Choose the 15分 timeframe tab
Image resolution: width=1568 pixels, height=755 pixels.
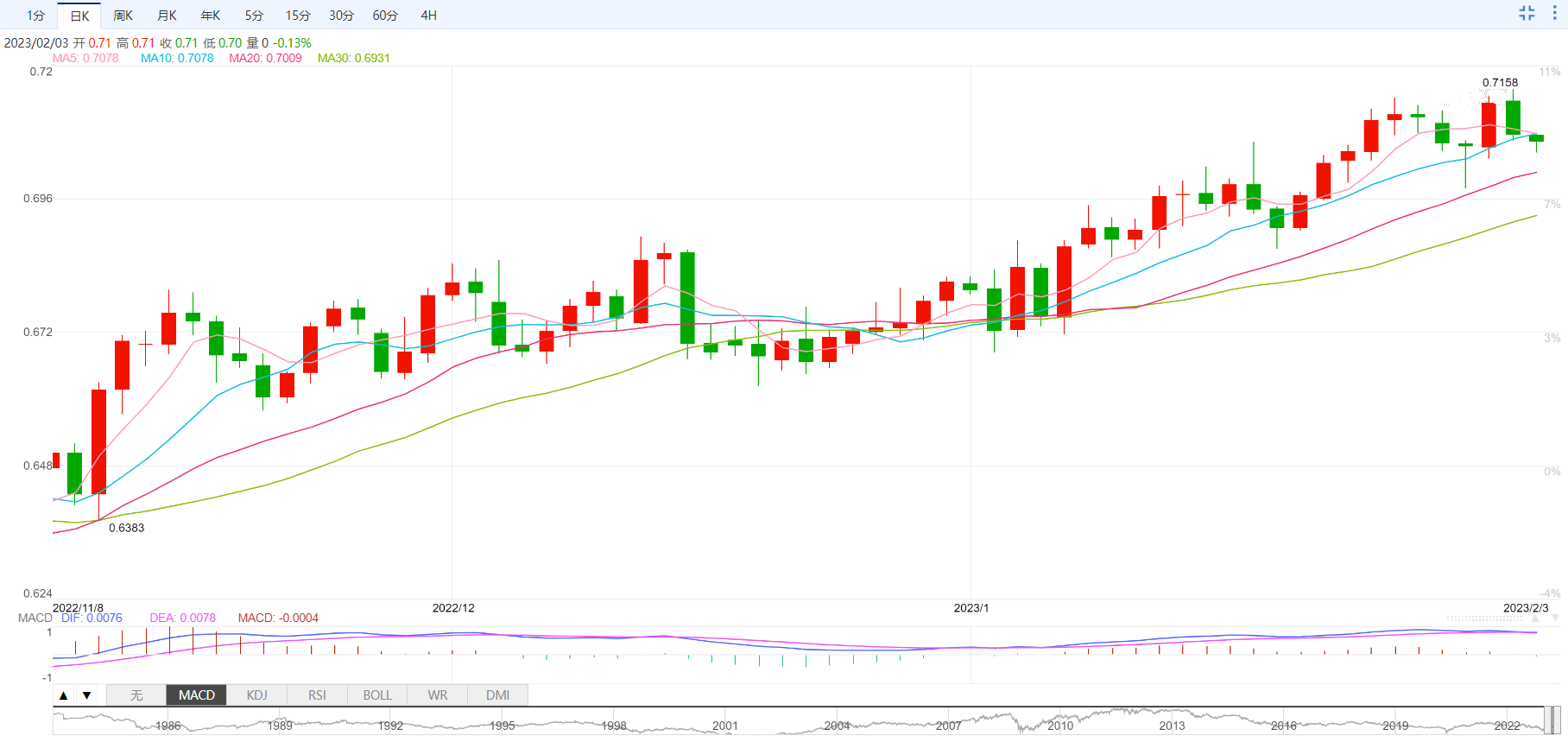point(298,16)
